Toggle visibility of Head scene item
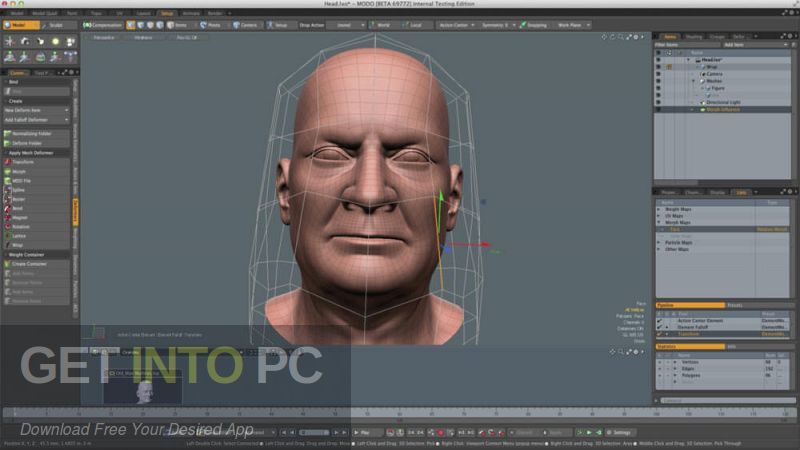The height and width of the screenshot is (450, 800). [x=658, y=60]
